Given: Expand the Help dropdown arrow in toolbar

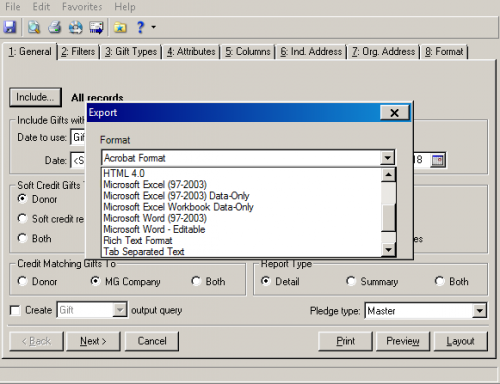Looking at the screenshot, I should click(153, 27).
